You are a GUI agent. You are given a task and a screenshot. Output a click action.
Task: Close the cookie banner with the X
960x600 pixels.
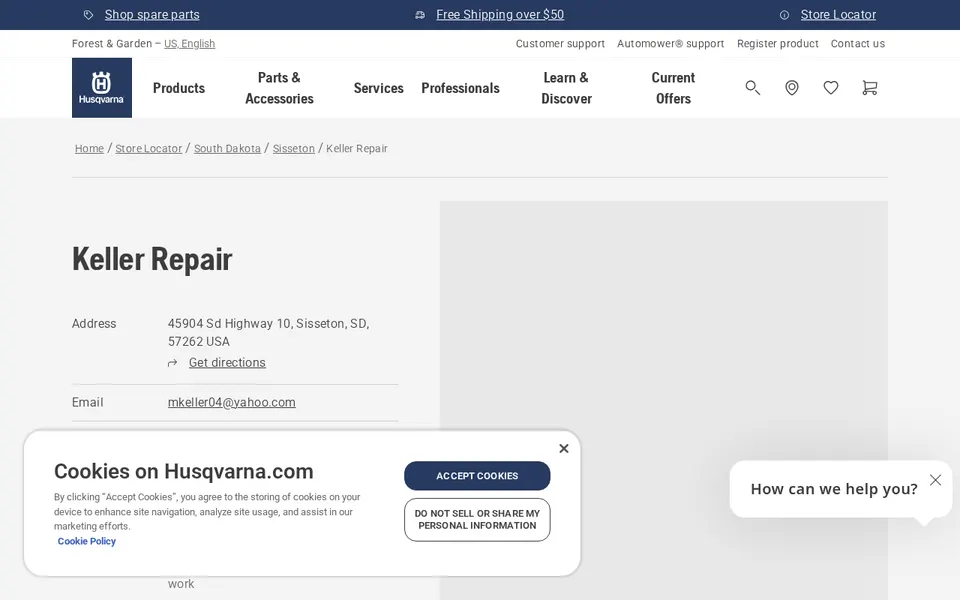pos(564,449)
